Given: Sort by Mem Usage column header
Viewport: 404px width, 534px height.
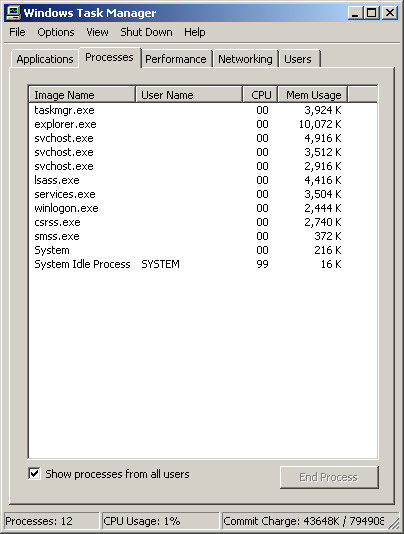Looking at the screenshot, I should [x=313, y=95].
